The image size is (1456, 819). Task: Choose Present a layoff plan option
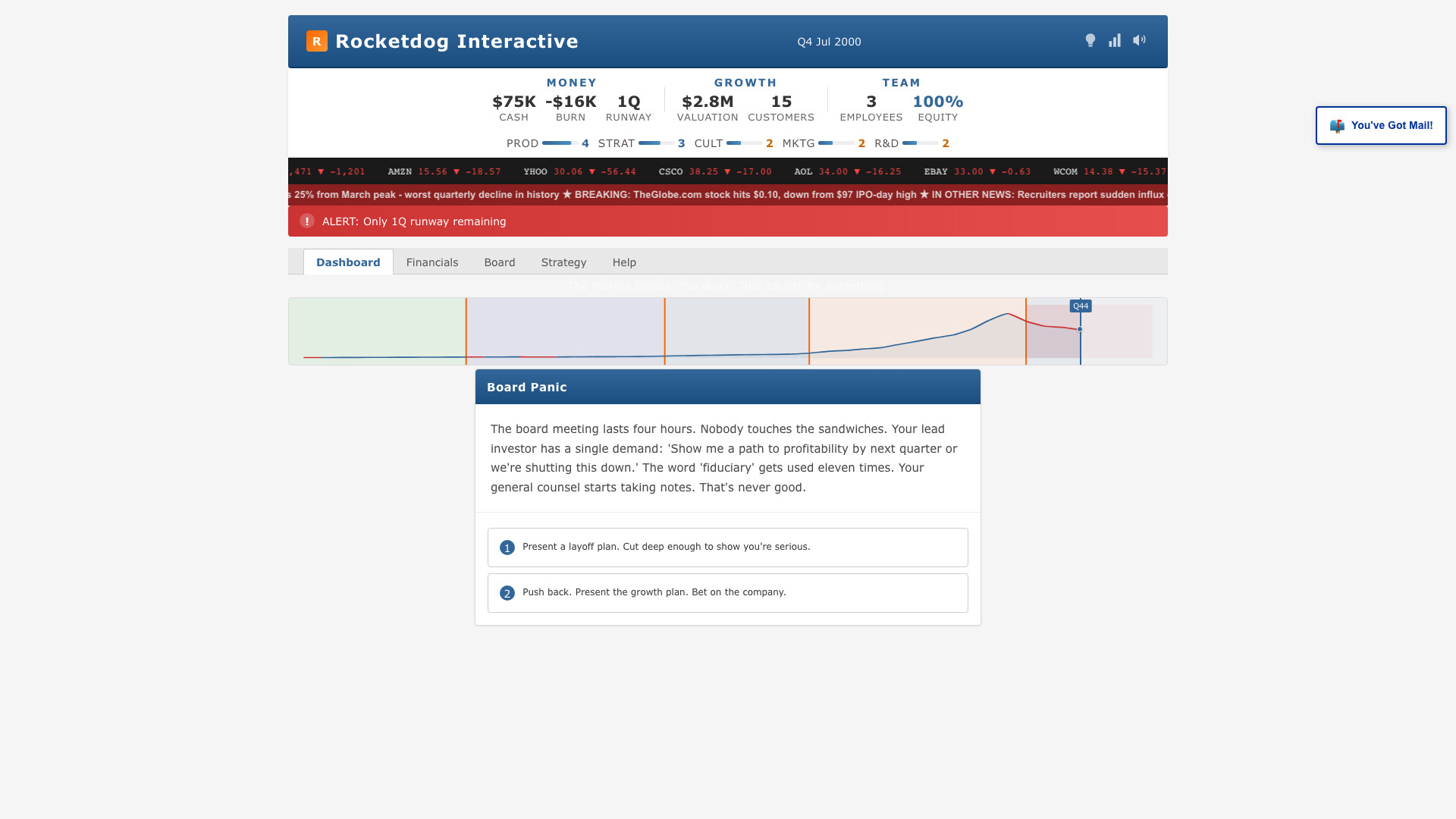pyautogui.click(x=727, y=548)
